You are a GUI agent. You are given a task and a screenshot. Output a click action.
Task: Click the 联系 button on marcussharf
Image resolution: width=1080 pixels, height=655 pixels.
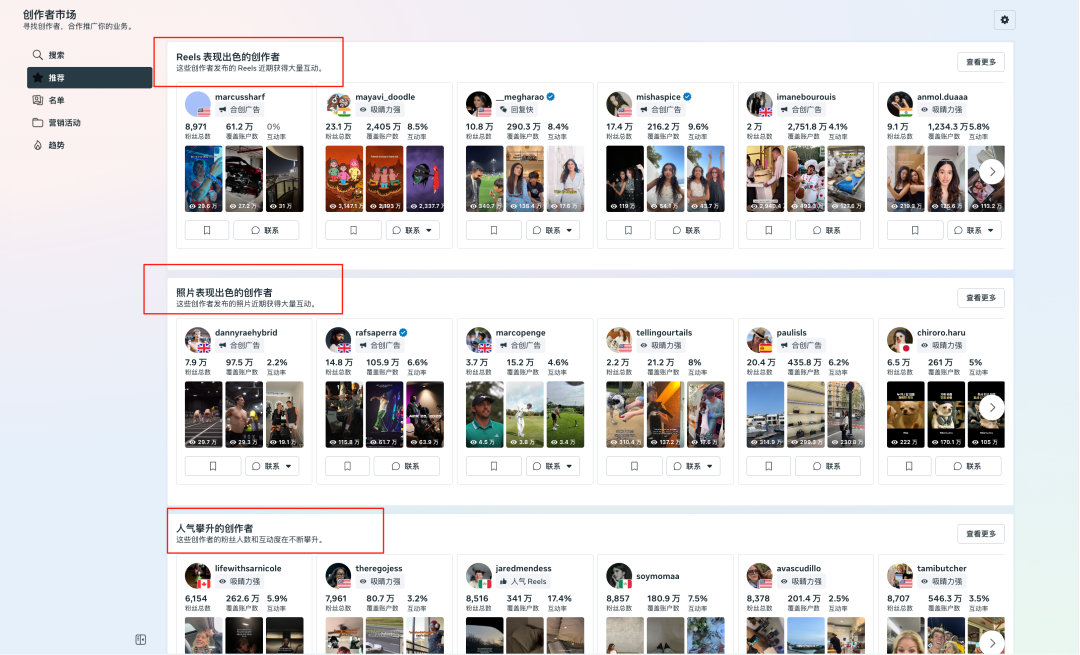click(x=267, y=229)
